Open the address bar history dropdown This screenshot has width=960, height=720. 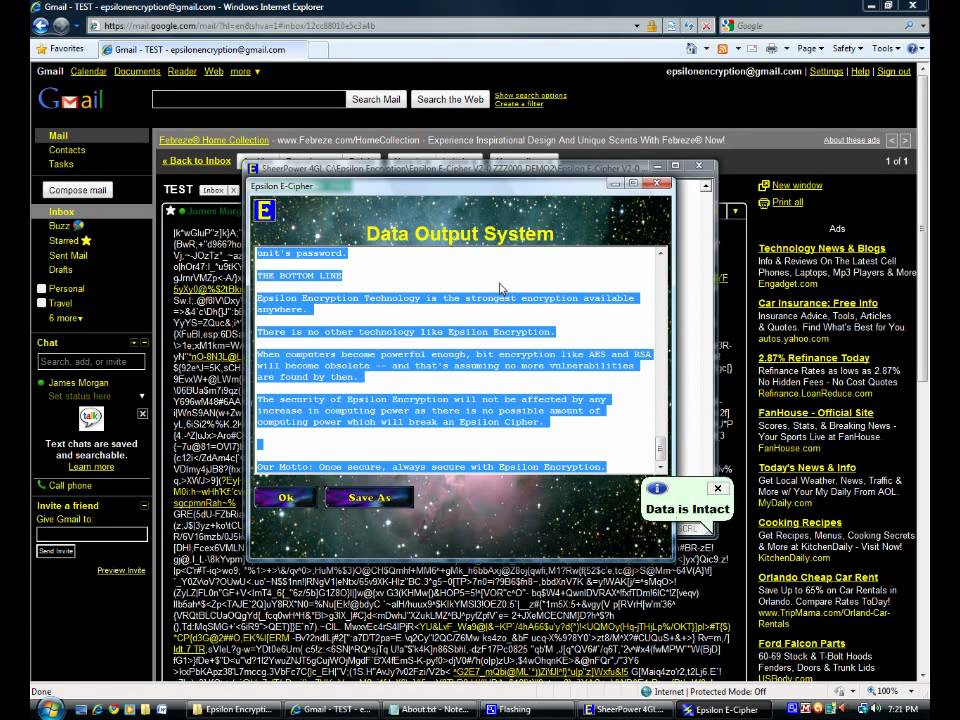tap(637, 26)
